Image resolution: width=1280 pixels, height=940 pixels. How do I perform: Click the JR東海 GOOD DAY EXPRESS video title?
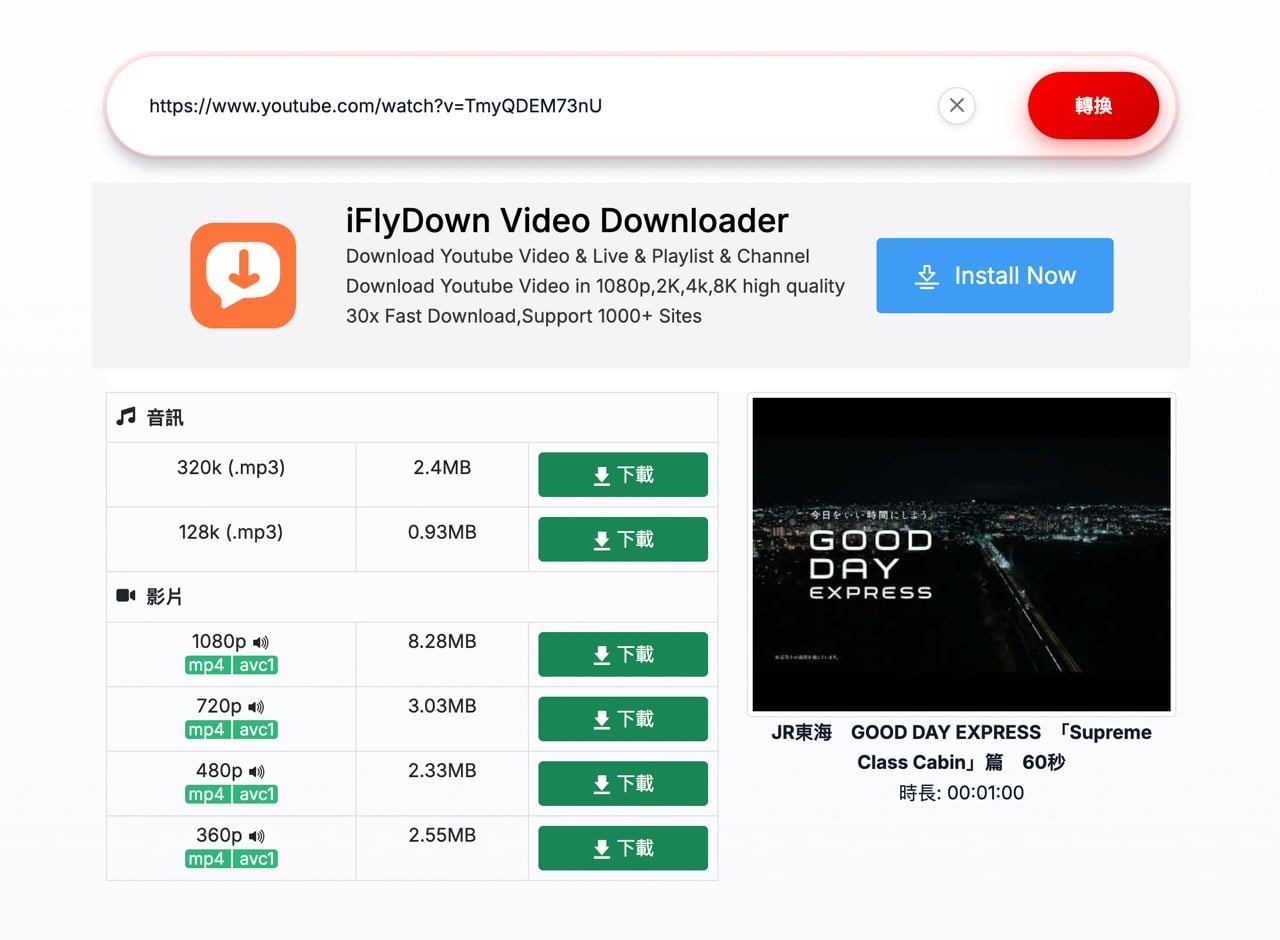(x=961, y=747)
